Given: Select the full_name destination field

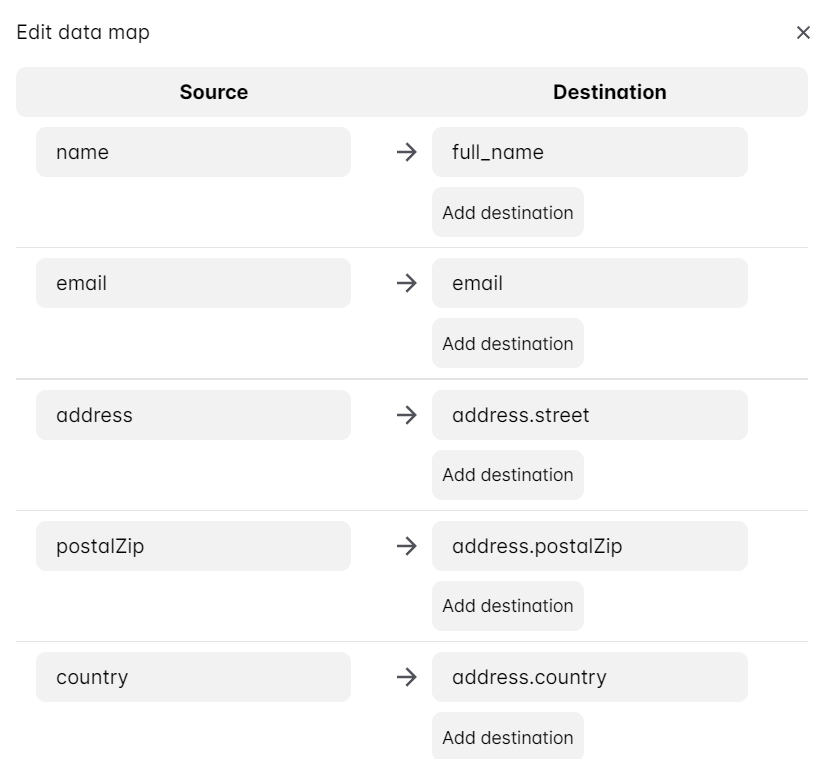Looking at the screenshot, I should pyautogui.click(x=589, y=152).
